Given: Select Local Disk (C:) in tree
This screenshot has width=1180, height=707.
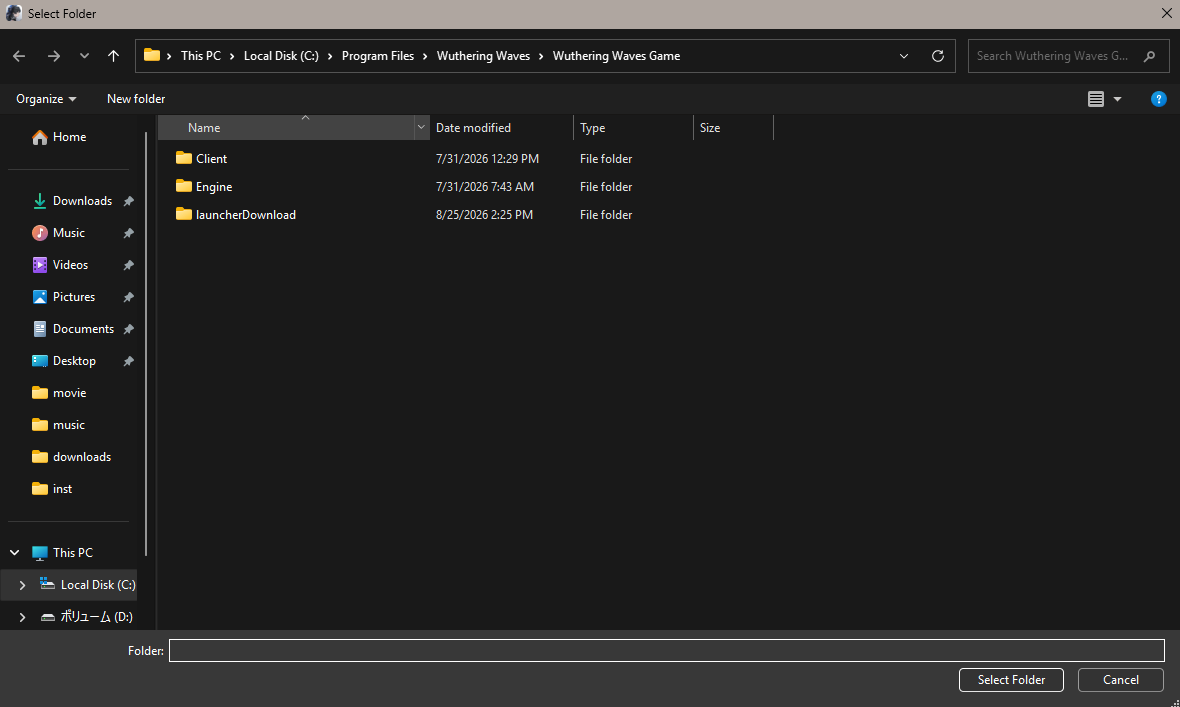Looking at the screenshot, I should click(87, 584).
